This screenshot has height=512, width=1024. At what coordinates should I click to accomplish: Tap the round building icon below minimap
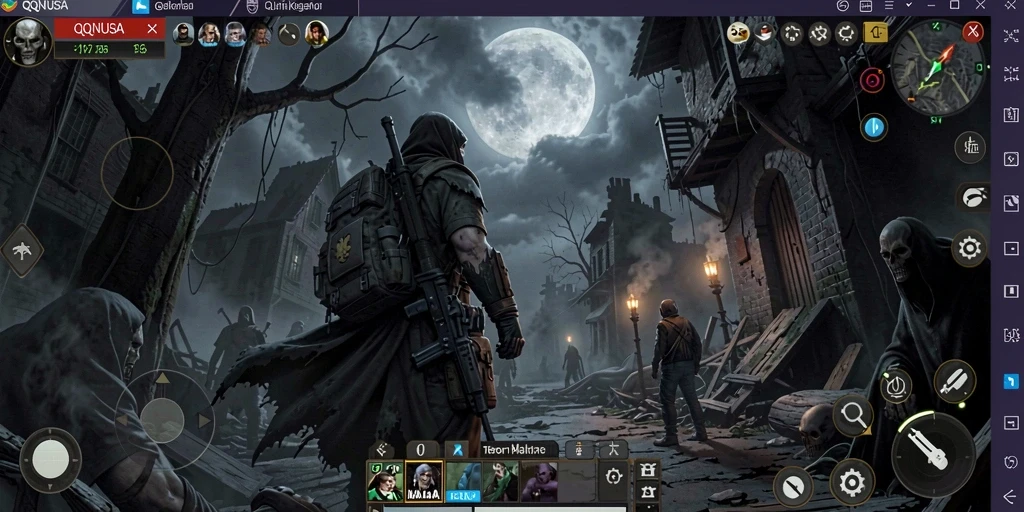click(x=970, y=148)
